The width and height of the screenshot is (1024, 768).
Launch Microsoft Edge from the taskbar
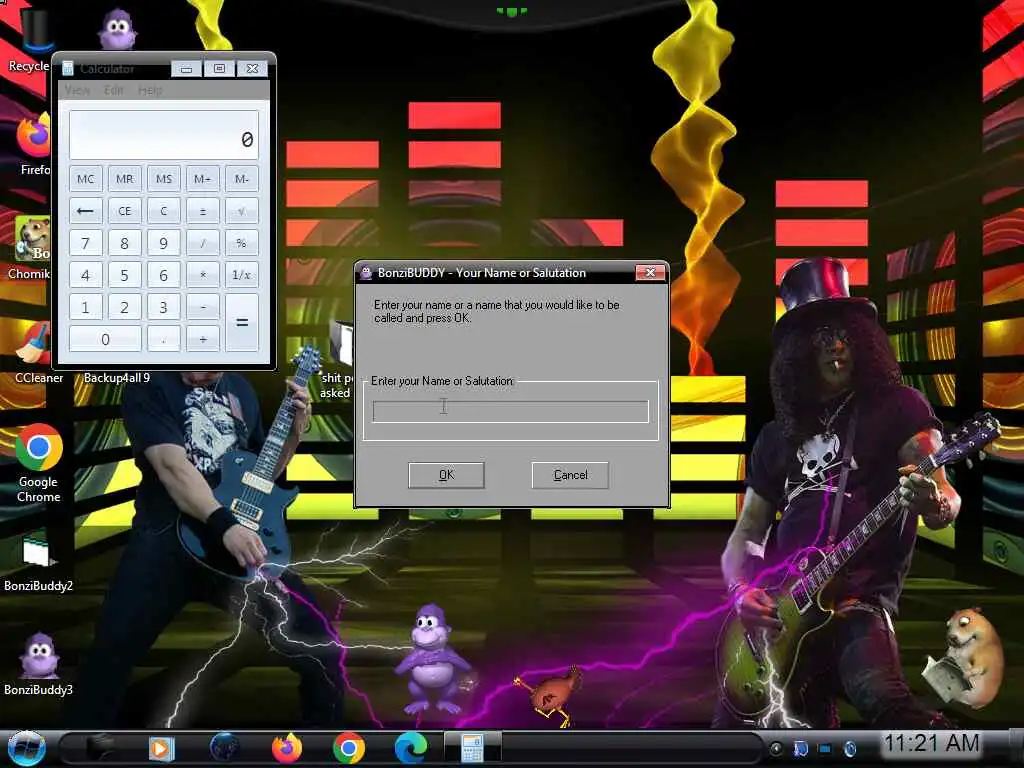411,748
